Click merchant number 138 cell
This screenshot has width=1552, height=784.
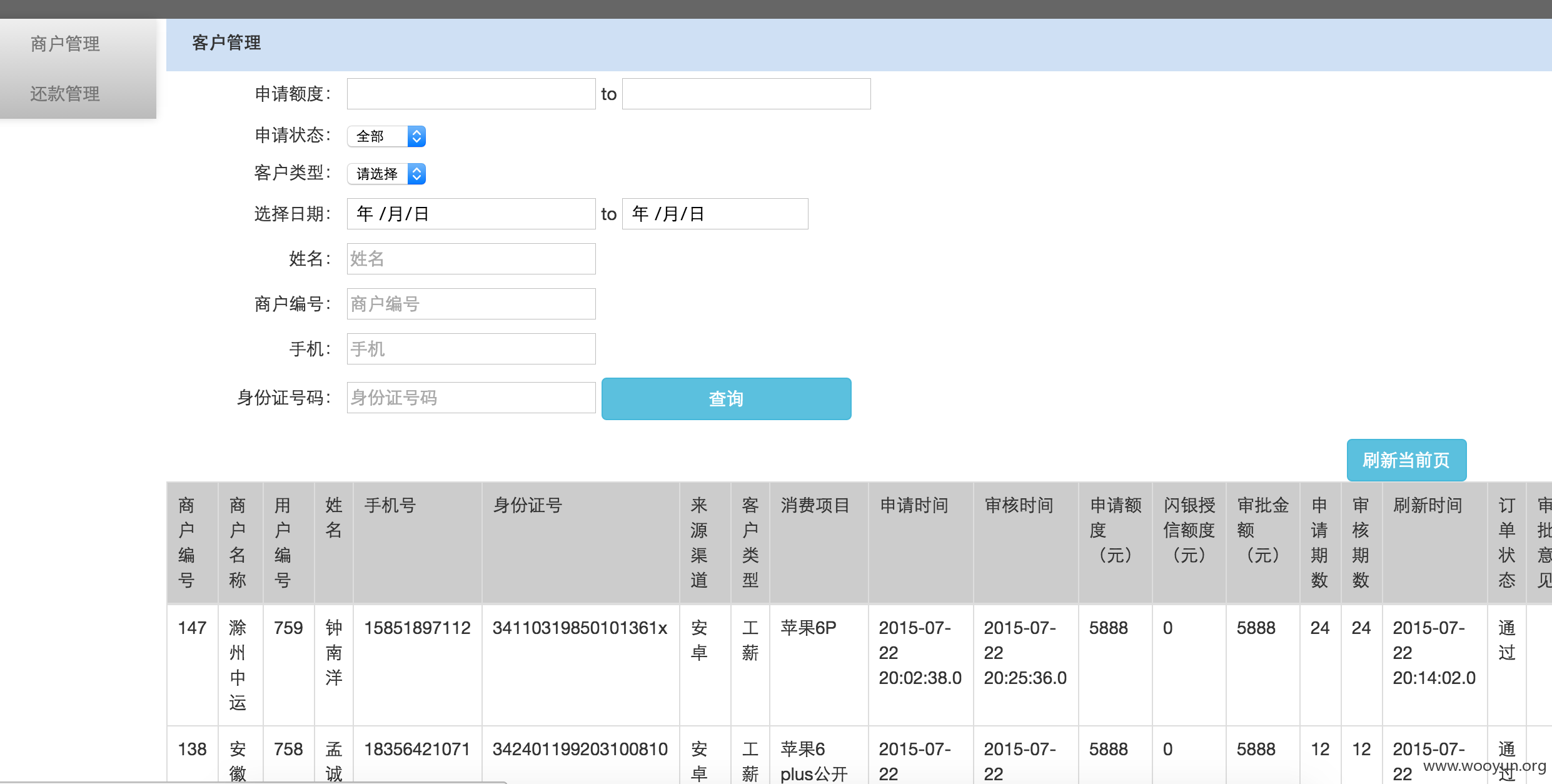point(193,755)
